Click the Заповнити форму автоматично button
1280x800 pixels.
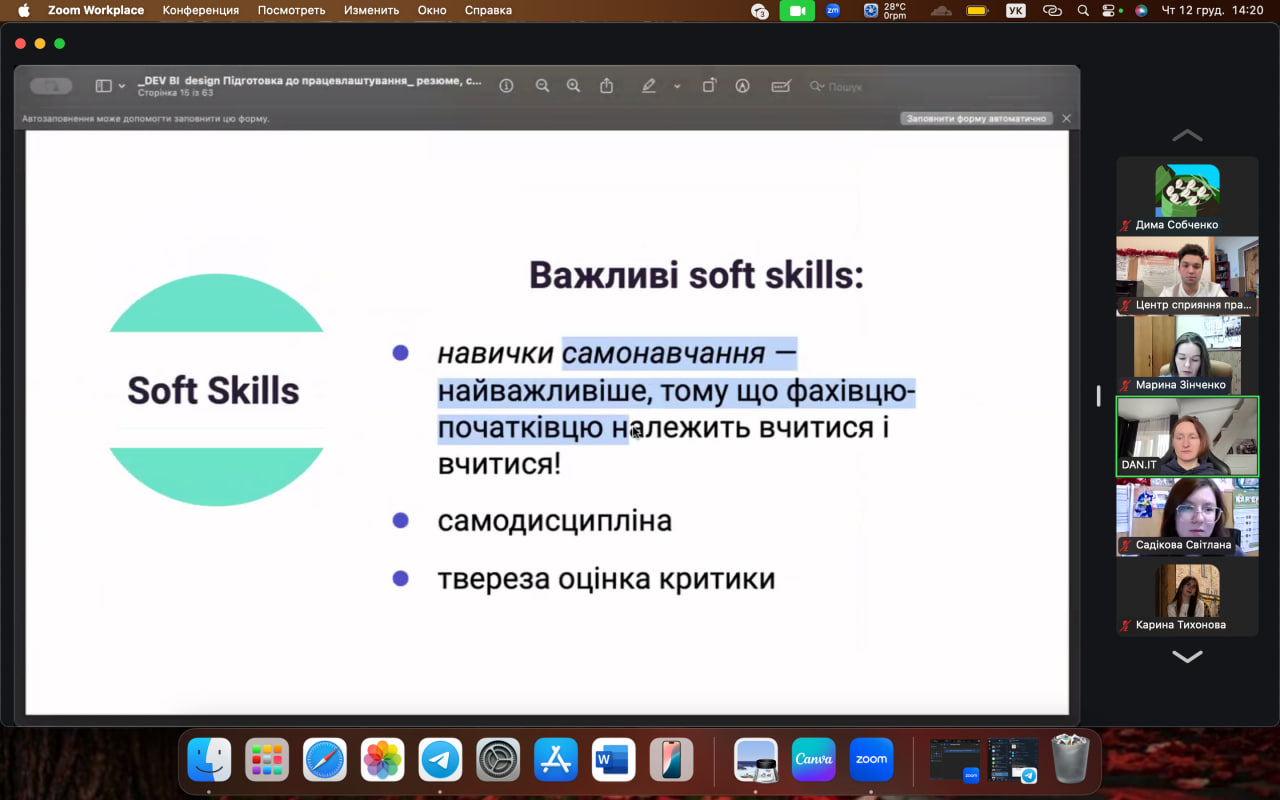click(976, 118)
